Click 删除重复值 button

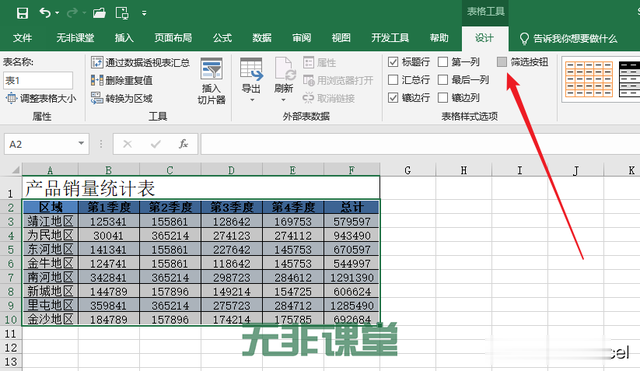[122, 80]
